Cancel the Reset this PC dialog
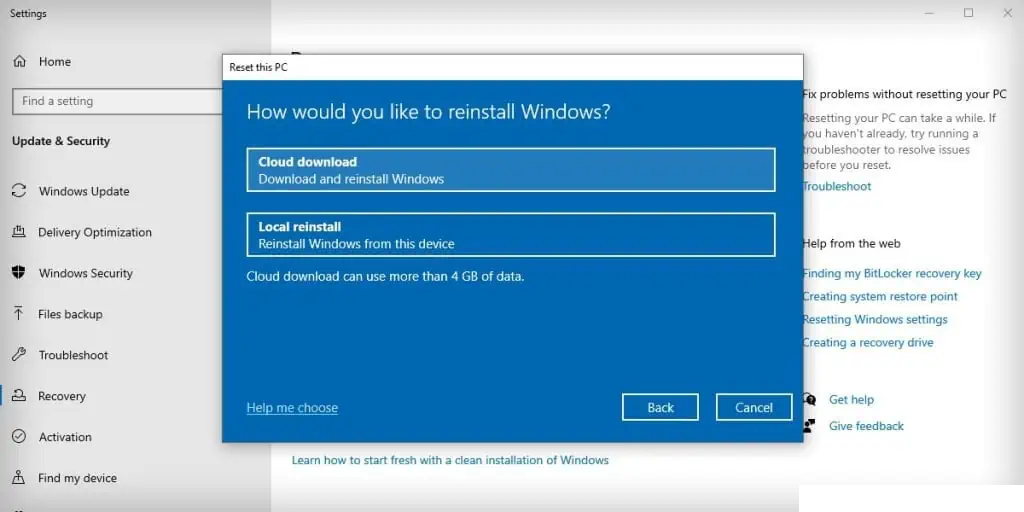 pos(753,407)
